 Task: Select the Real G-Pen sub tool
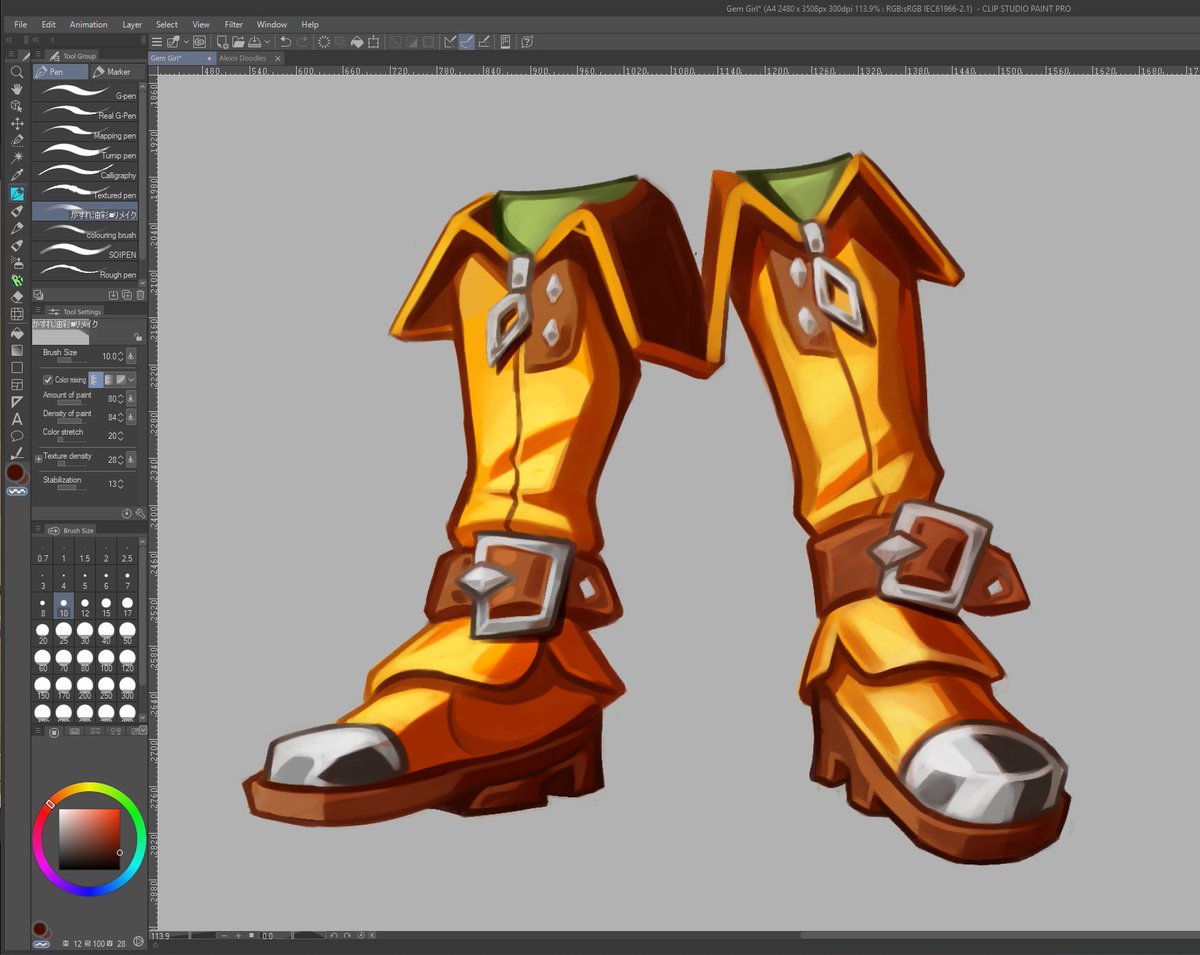point(85,112)
